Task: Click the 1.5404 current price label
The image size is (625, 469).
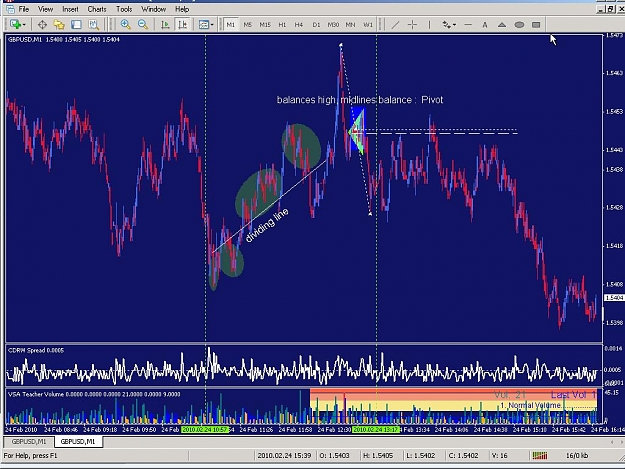Action: coord(614,298)
